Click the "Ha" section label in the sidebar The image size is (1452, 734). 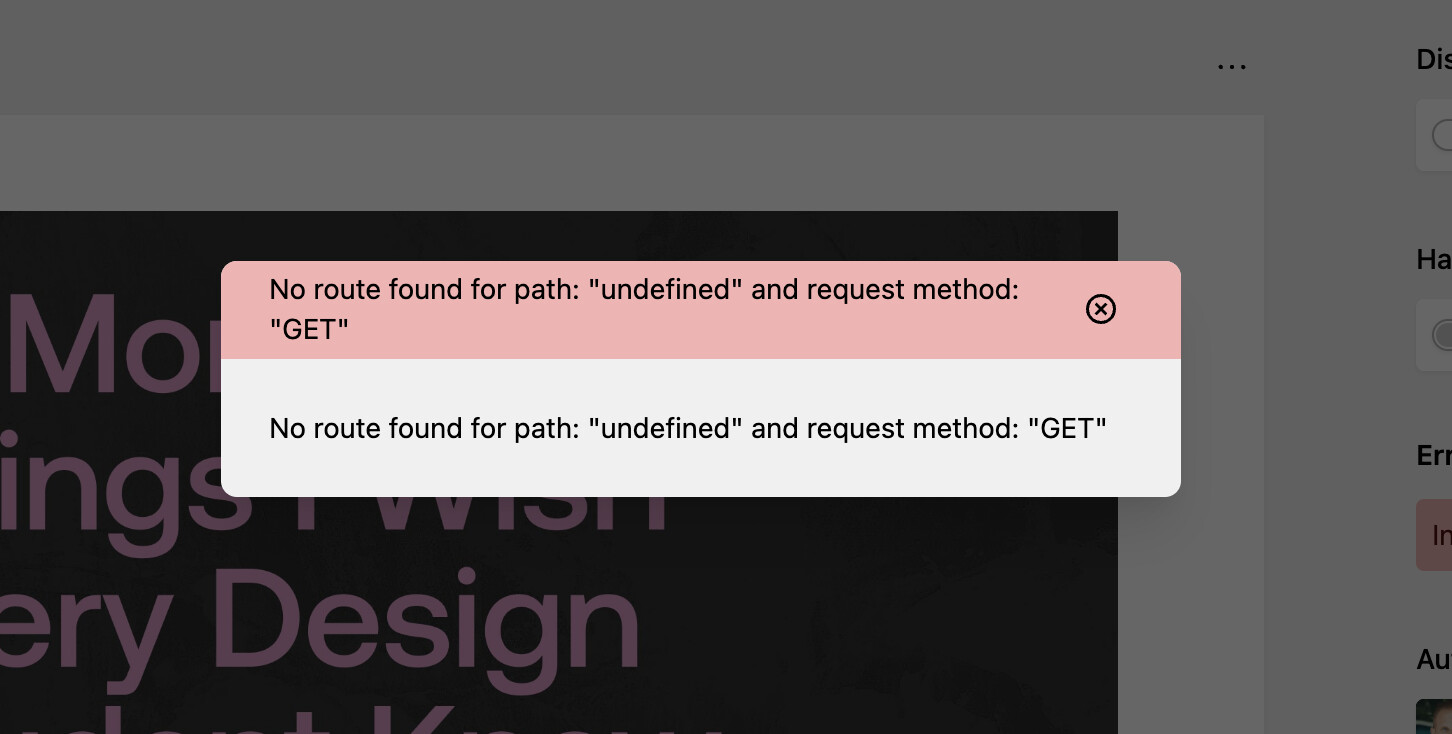point(1434,260)
